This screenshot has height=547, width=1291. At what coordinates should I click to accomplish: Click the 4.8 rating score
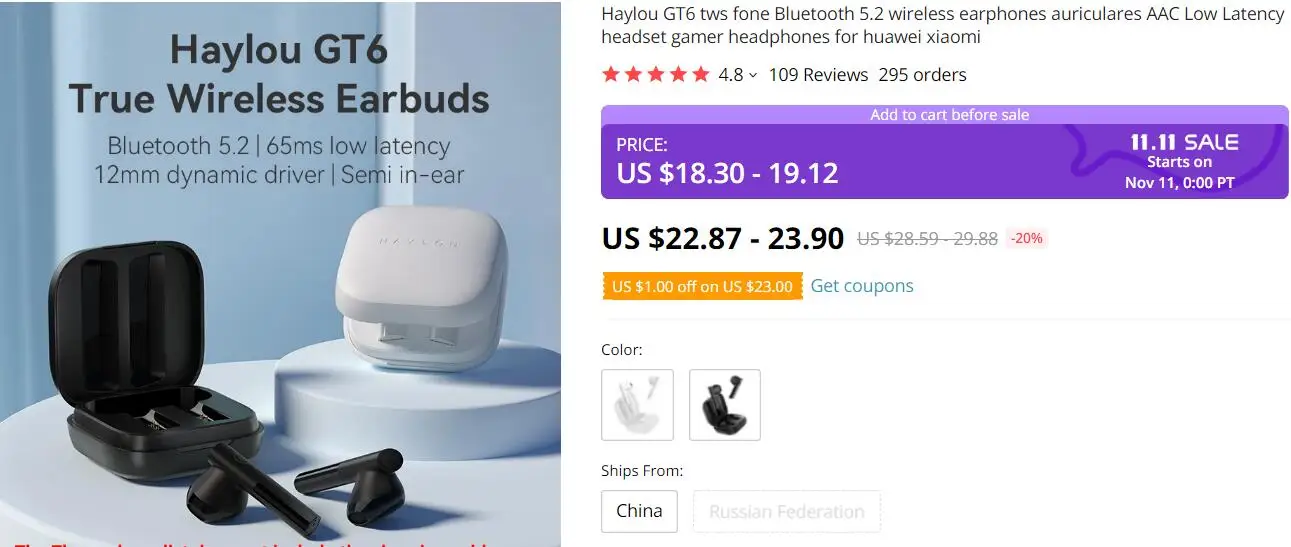731,75
